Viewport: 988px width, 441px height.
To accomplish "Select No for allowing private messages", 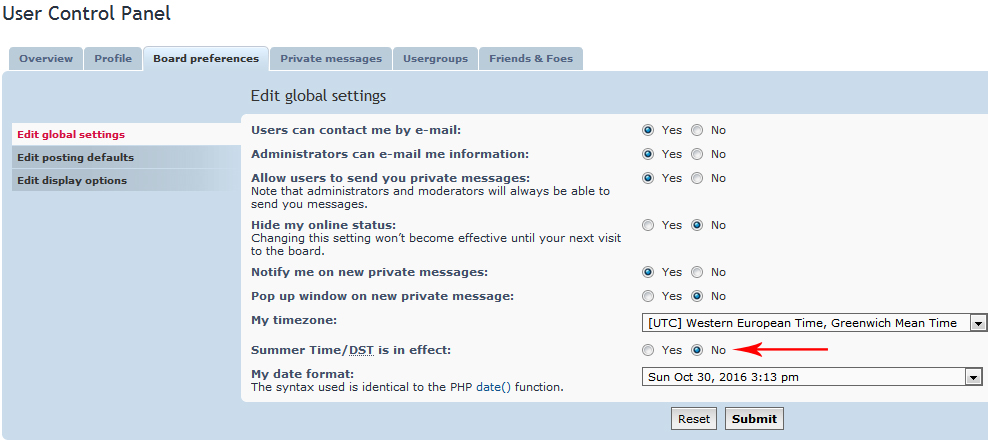I will (x=697, y=178).
